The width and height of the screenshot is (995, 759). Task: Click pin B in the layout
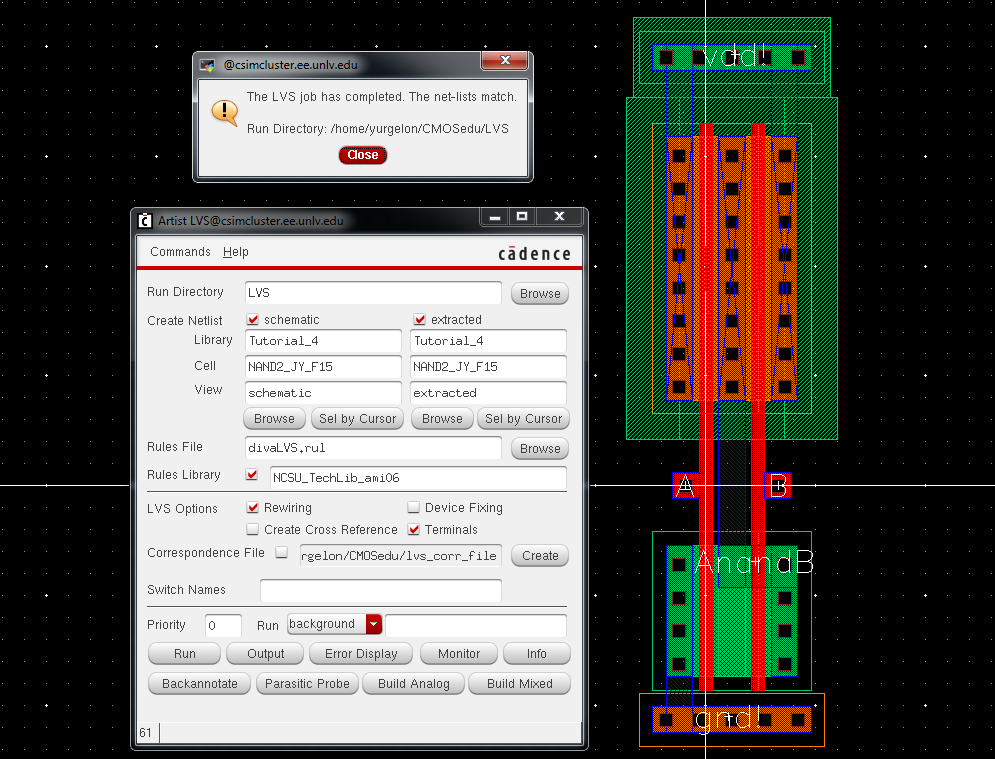[779, 487]
